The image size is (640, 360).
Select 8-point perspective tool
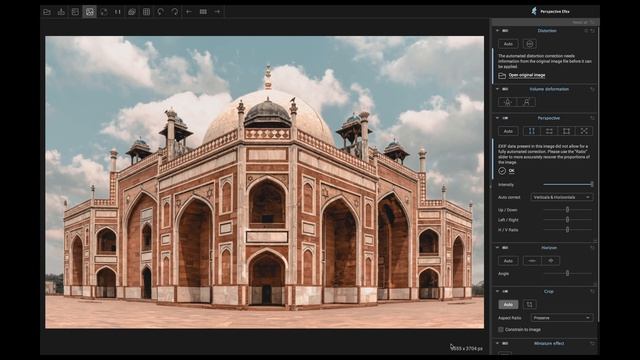point(584,131)
